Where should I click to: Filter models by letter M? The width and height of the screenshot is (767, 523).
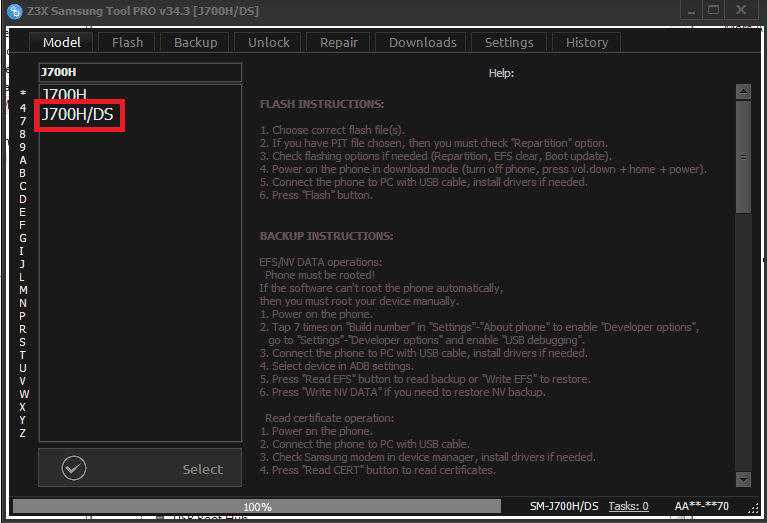(23, 290)
